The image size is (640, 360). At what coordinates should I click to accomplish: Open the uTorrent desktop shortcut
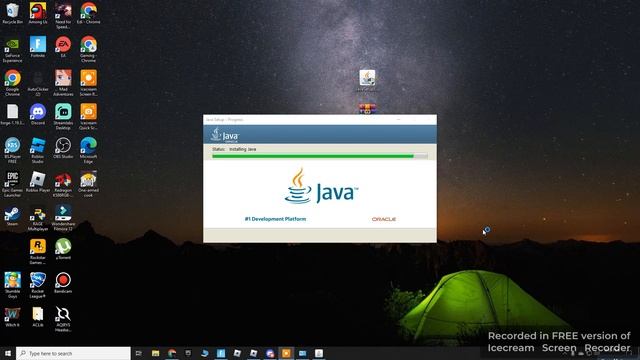click(63, 249)
